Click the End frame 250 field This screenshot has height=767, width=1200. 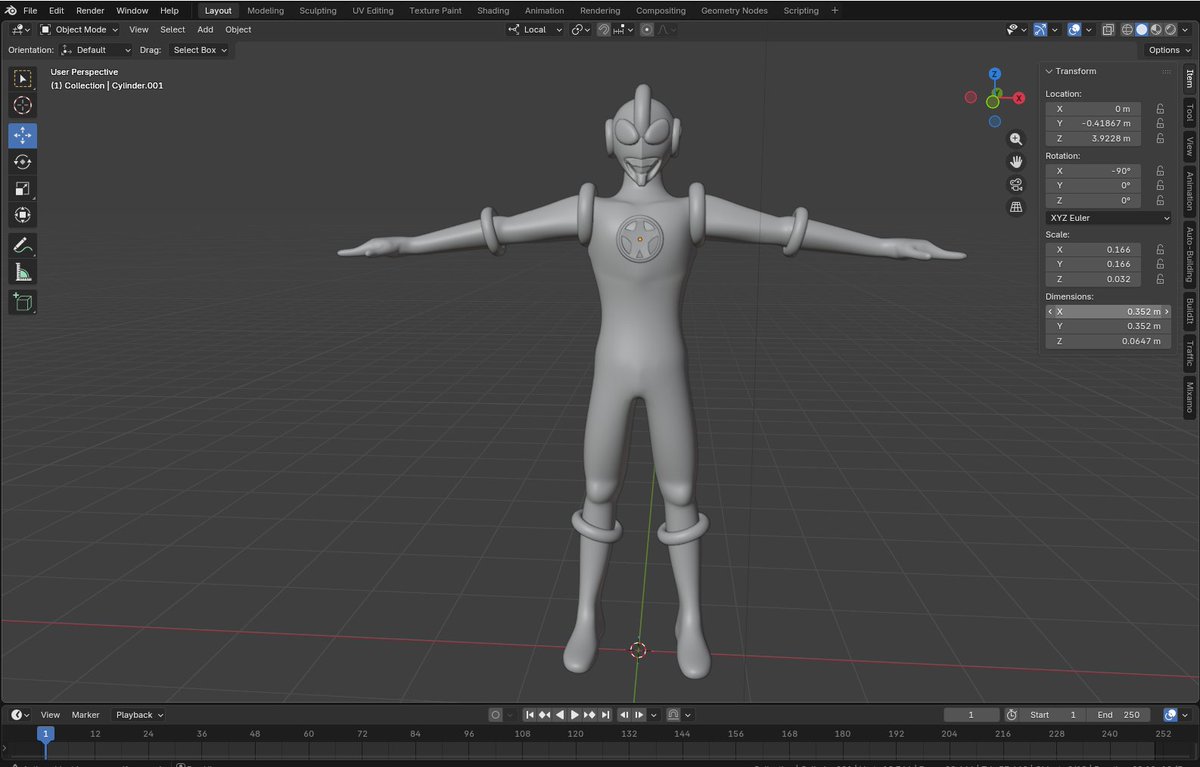point(1118,715)
